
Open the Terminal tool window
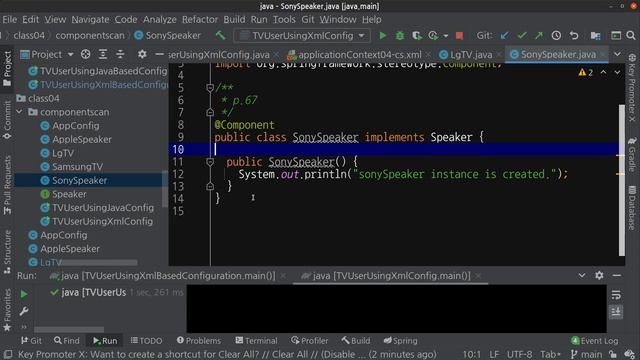click(x=256, y=340)
